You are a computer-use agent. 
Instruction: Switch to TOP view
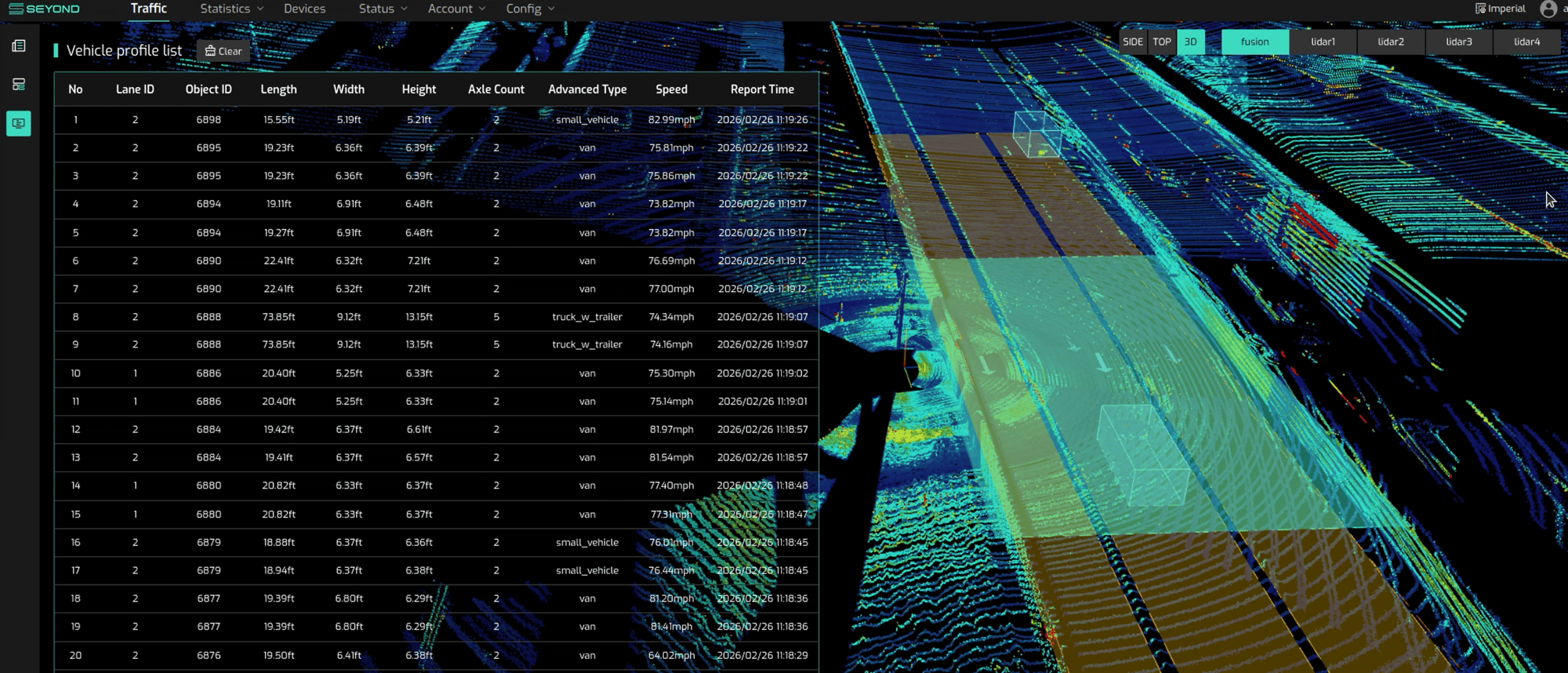[1162, 42]
